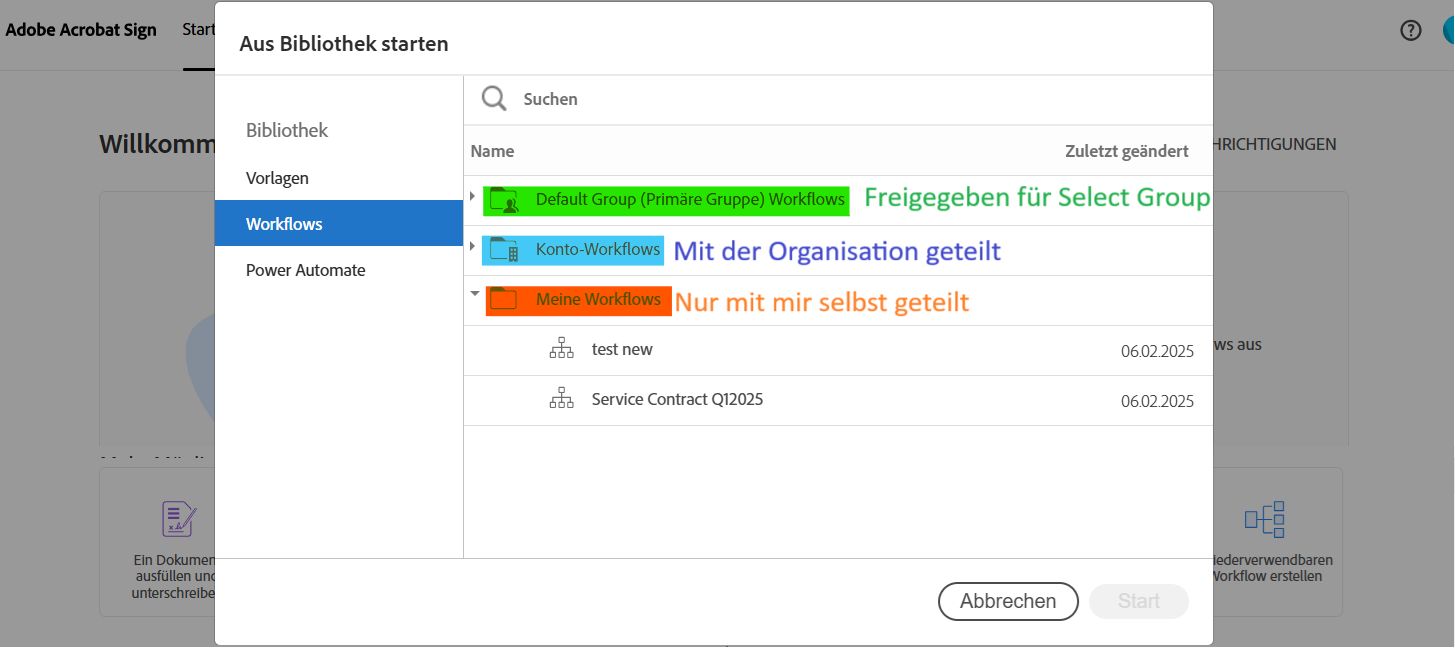Screen dimensions: 1455x648
Task: Click the reusable workflow create icon
Action: [1264, 519]
